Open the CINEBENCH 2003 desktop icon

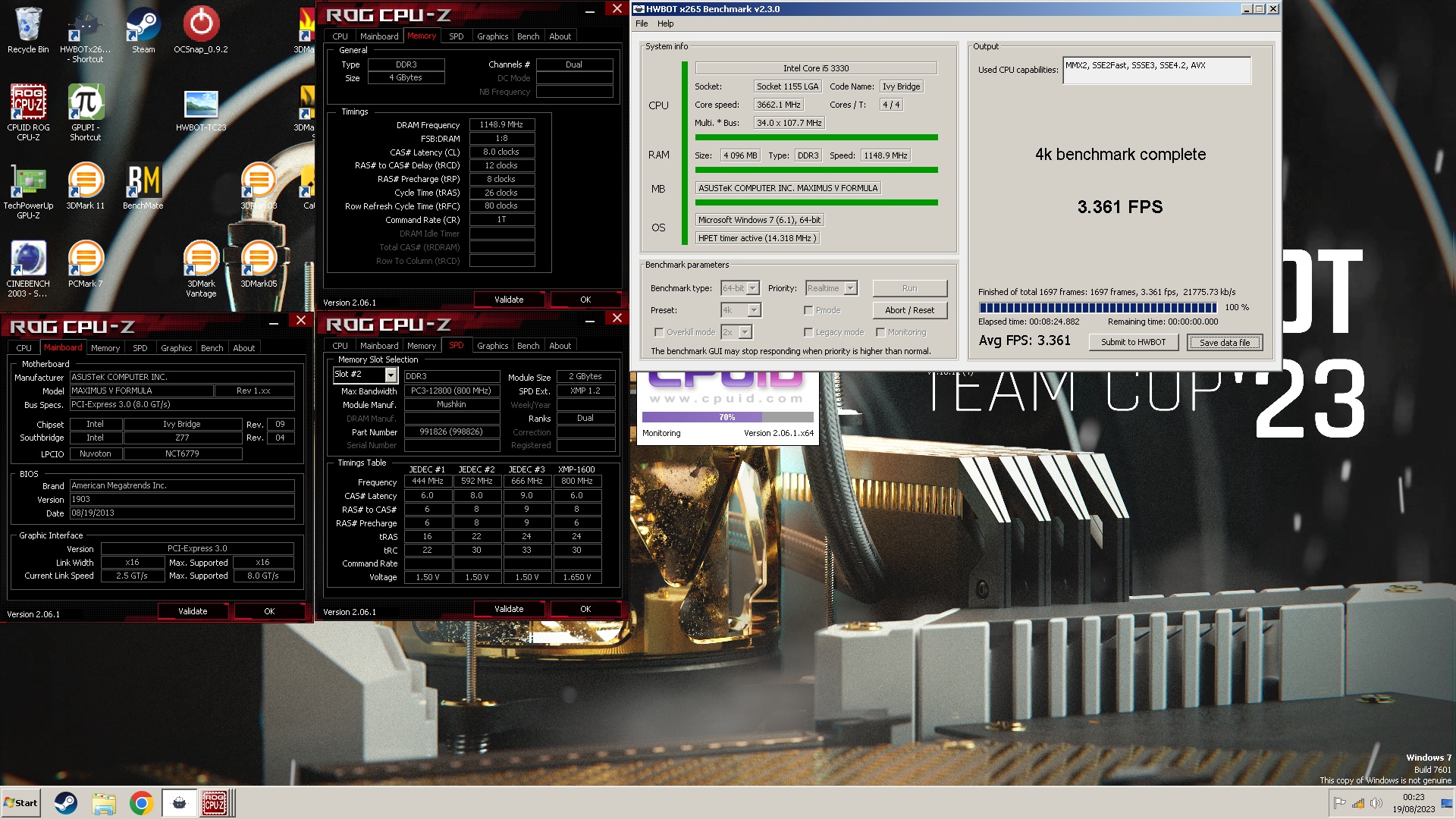tap(28, 269)
